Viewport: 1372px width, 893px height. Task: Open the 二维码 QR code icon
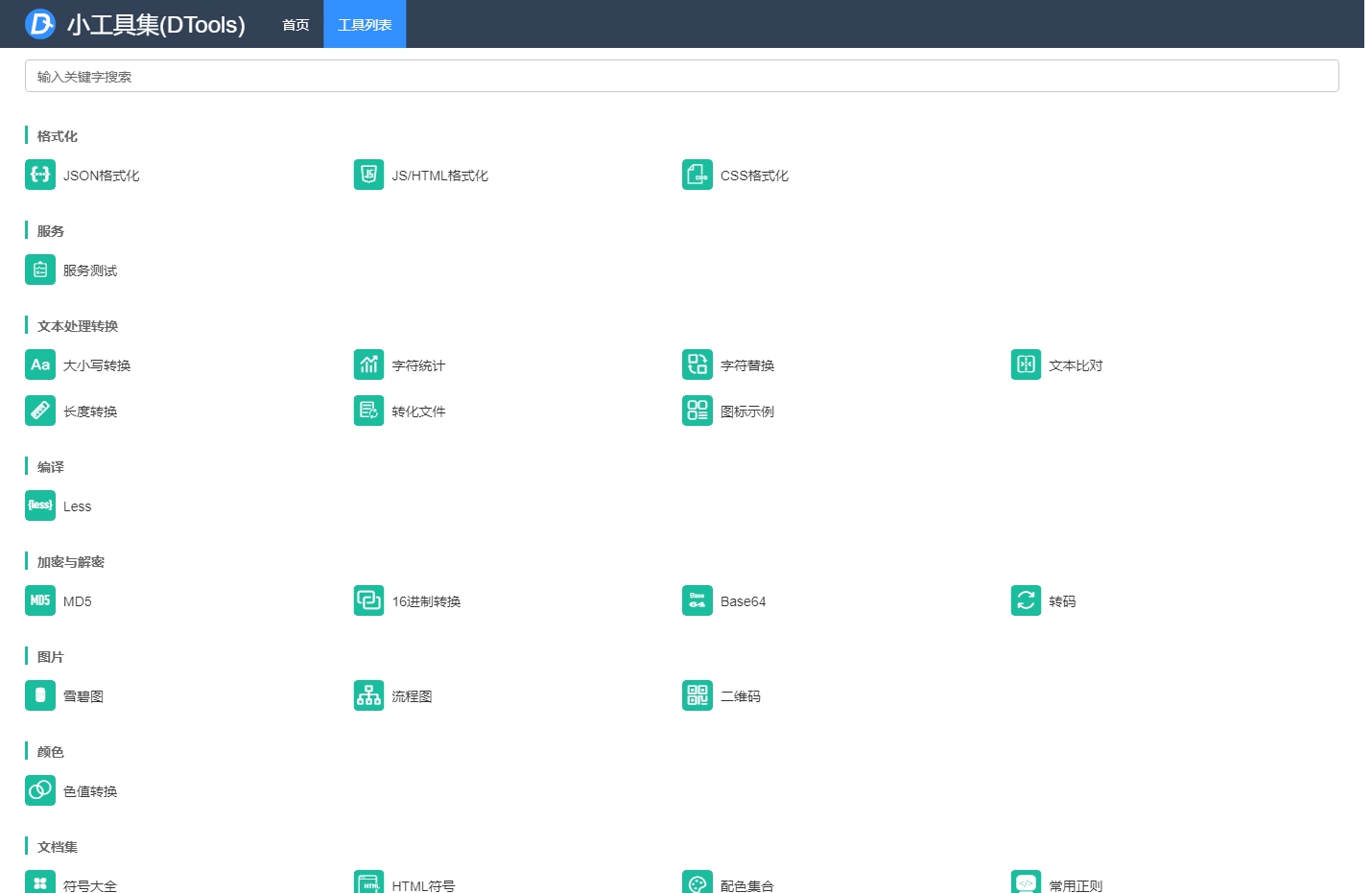pos(698,695)
